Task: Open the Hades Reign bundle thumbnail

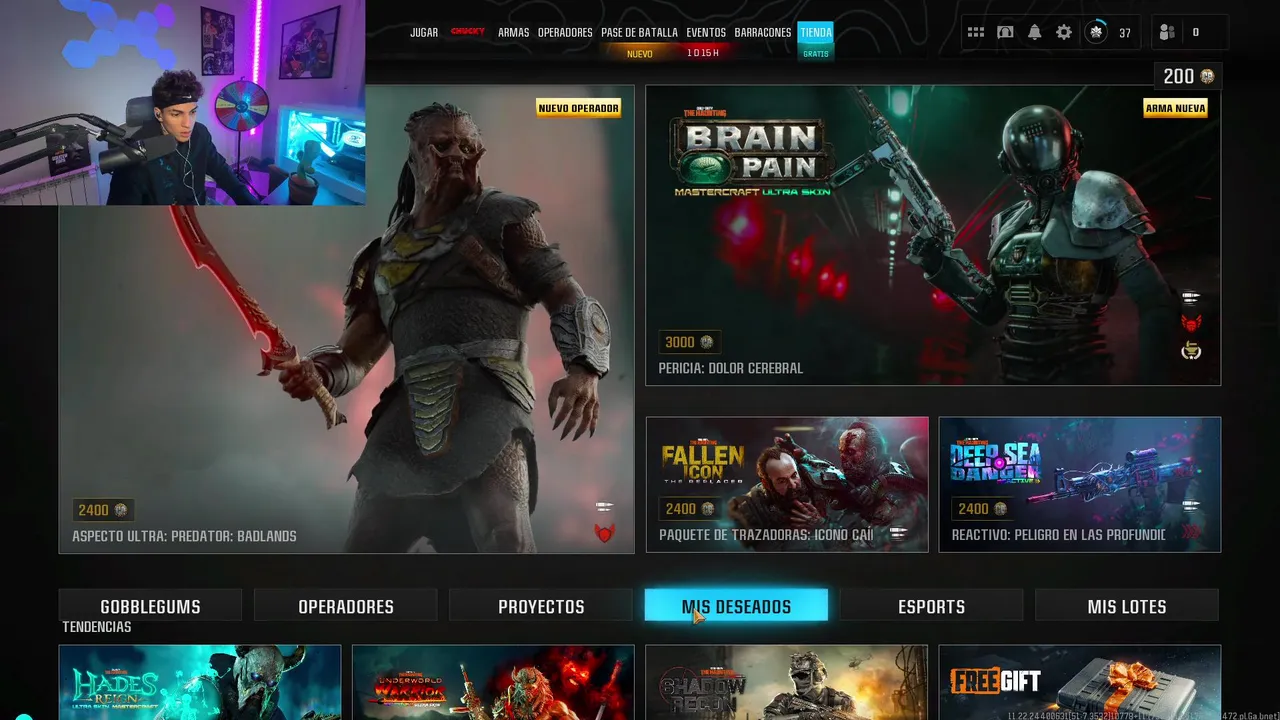Action: point(200,682)
